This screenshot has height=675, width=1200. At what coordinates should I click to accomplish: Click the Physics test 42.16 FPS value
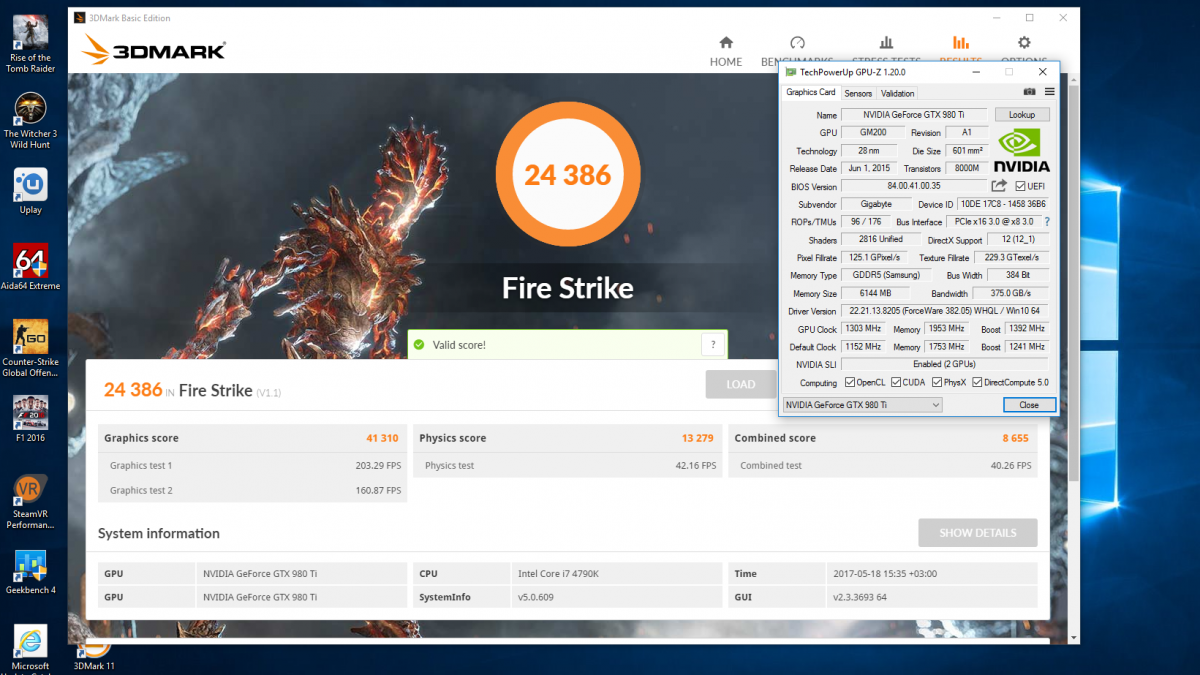(x=696, y=466)
